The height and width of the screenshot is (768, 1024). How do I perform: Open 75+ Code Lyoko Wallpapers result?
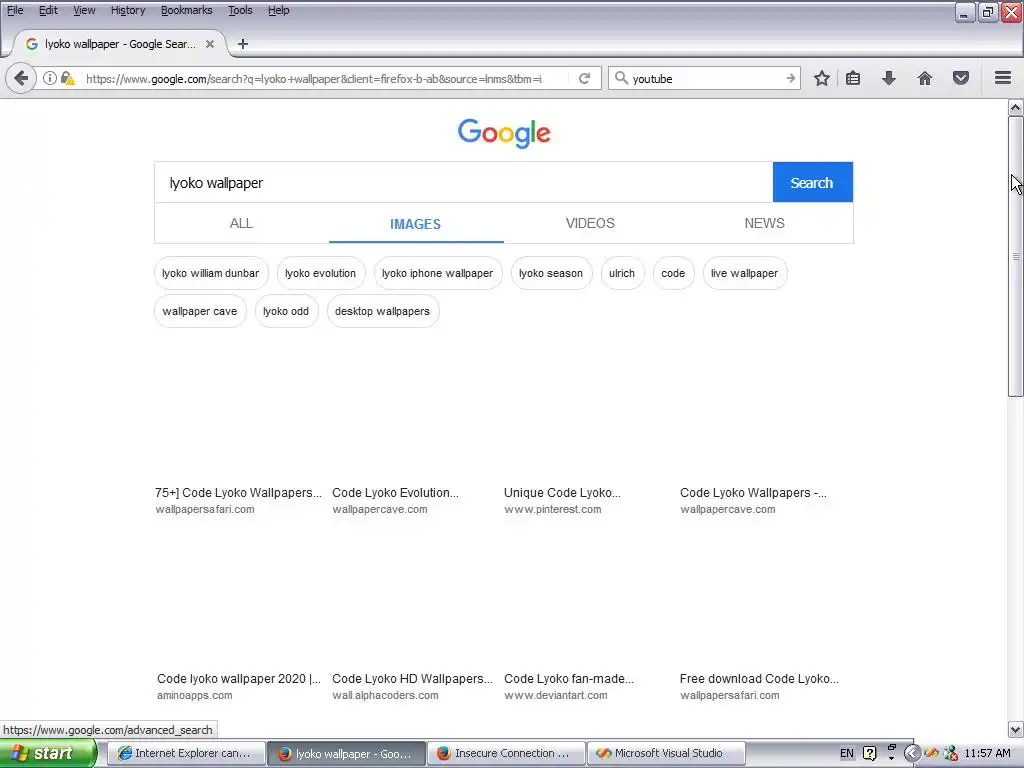click(238, 493)
